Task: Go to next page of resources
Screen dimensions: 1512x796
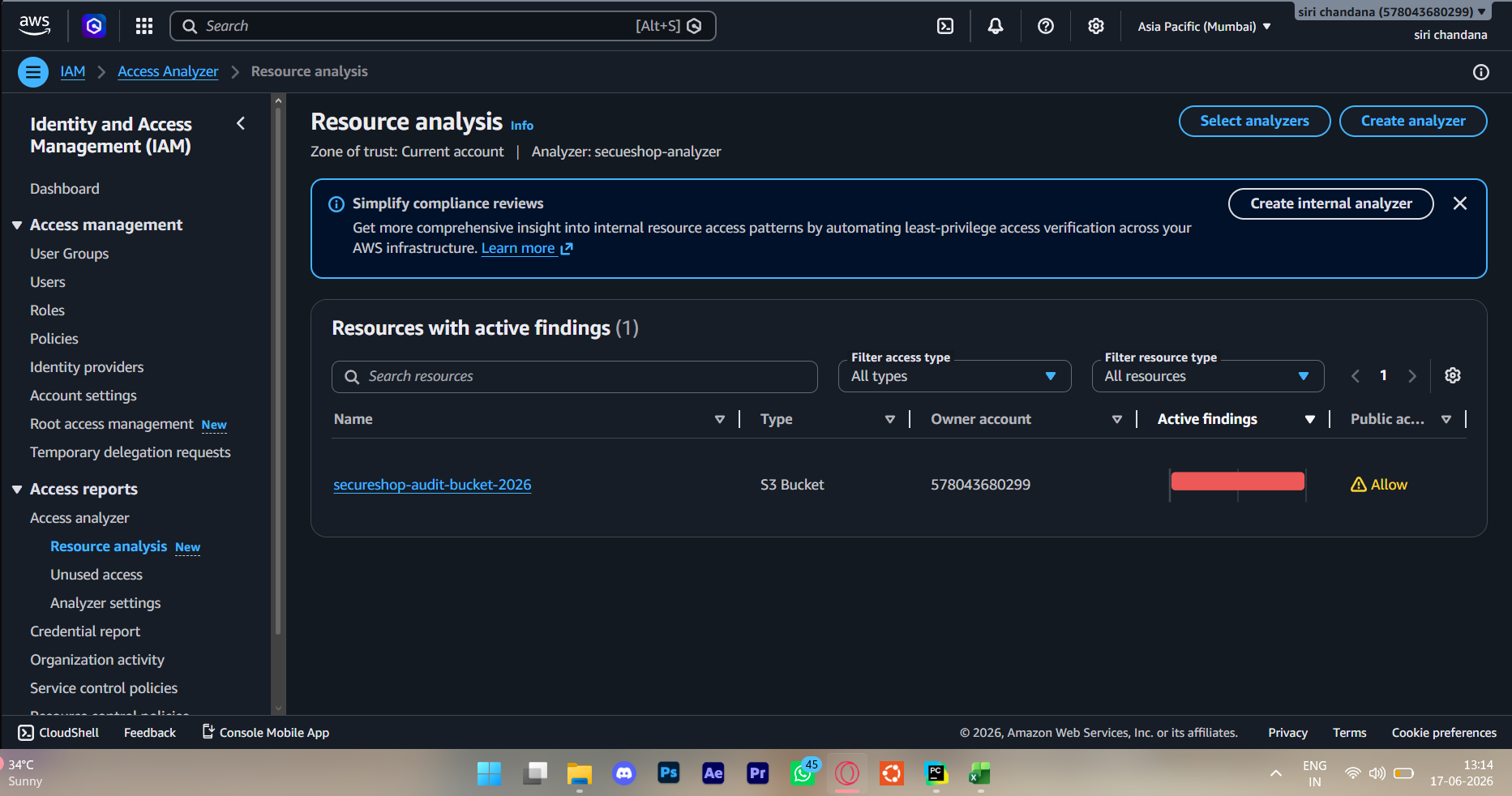Action: [1412, 376]
